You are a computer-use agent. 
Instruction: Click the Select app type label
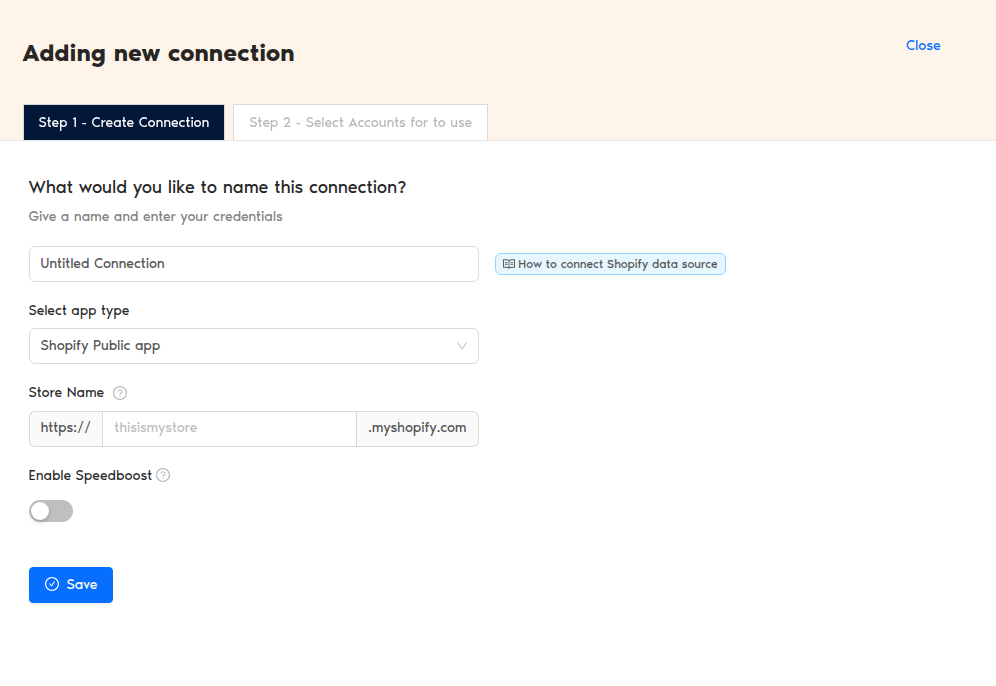pyautogui.click(x=79, y=311)
